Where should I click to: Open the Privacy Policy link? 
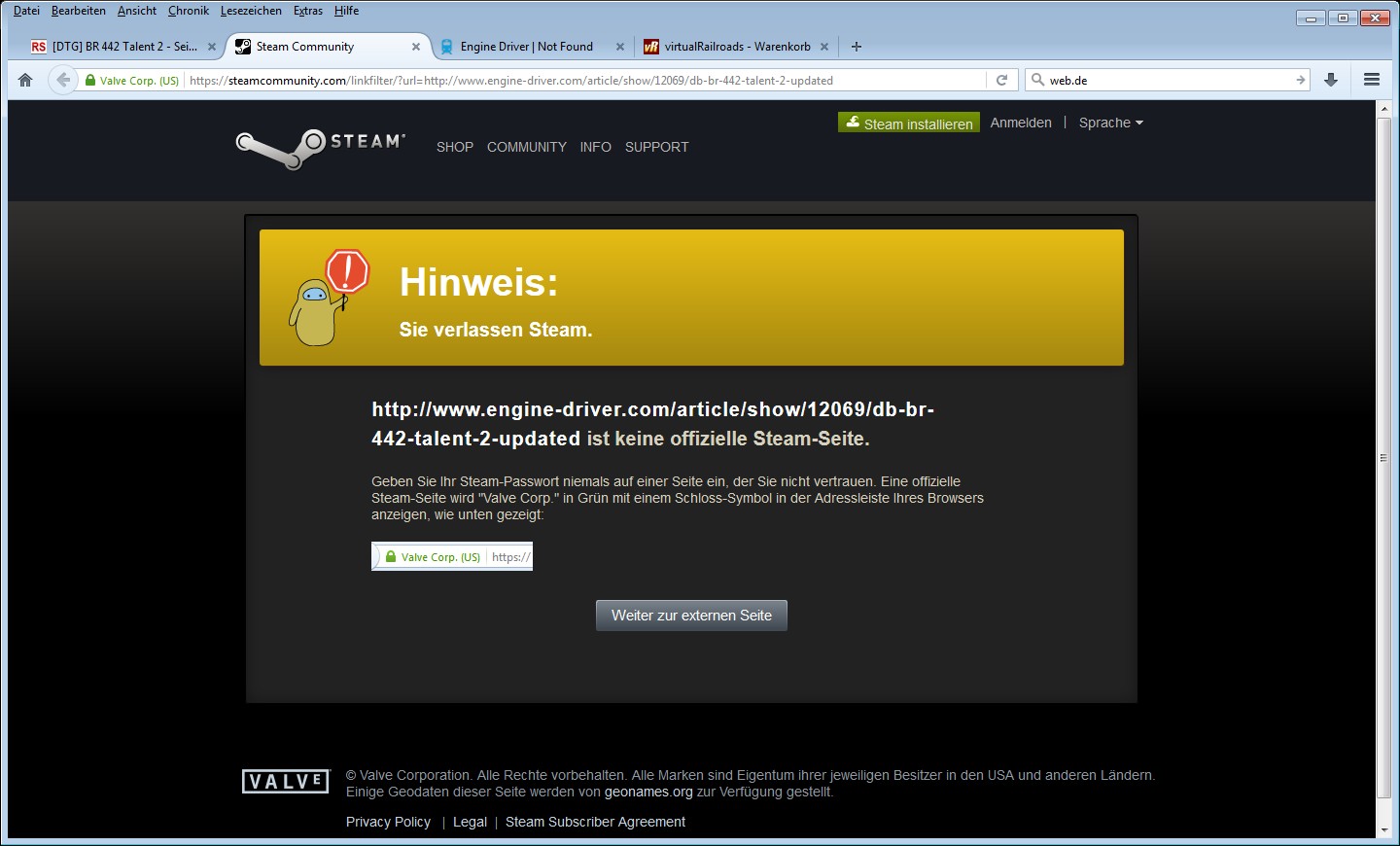(388, 822)
